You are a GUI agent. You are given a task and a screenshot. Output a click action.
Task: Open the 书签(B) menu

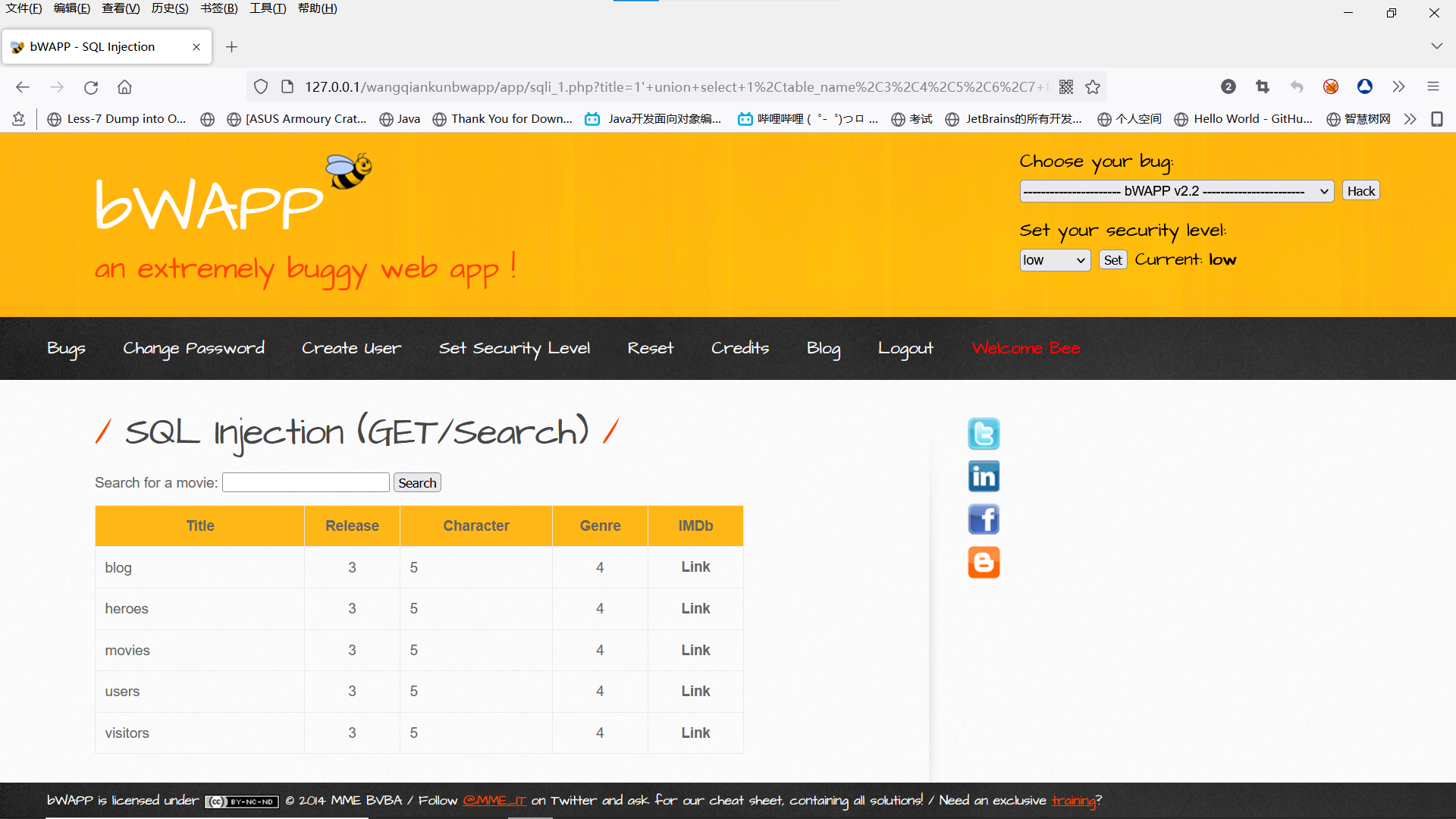pyautogui.click(x=218, y=8)
